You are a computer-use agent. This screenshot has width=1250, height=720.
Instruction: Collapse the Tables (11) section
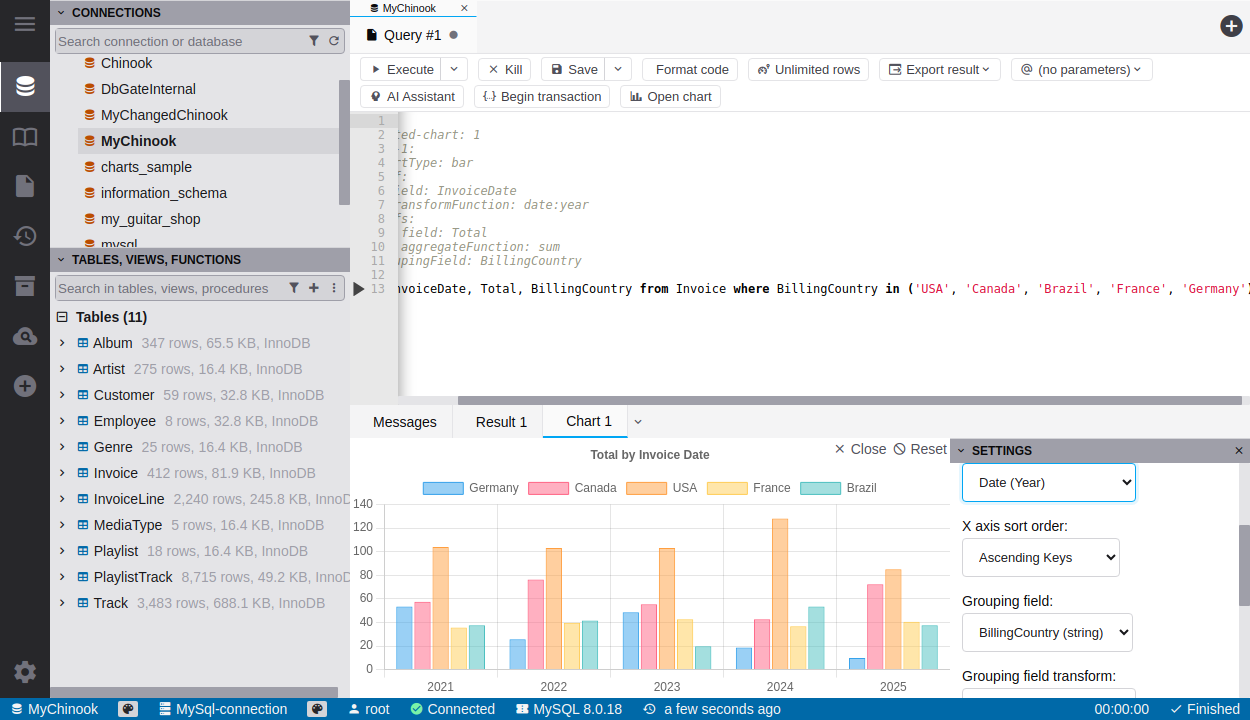tap(62, 317)
